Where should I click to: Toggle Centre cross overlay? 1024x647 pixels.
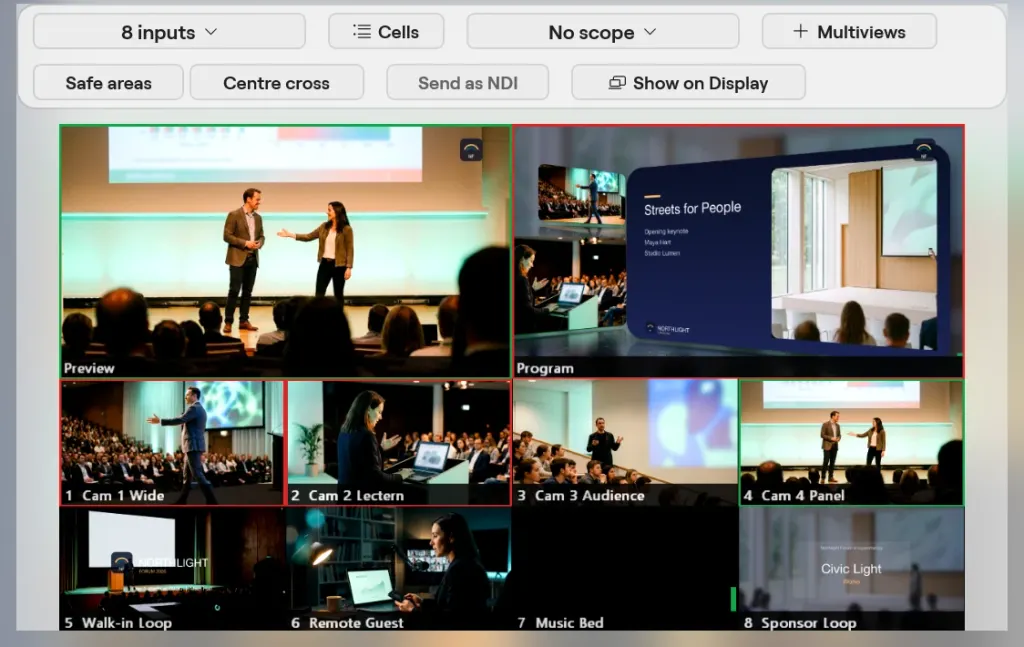click(276, 83)
